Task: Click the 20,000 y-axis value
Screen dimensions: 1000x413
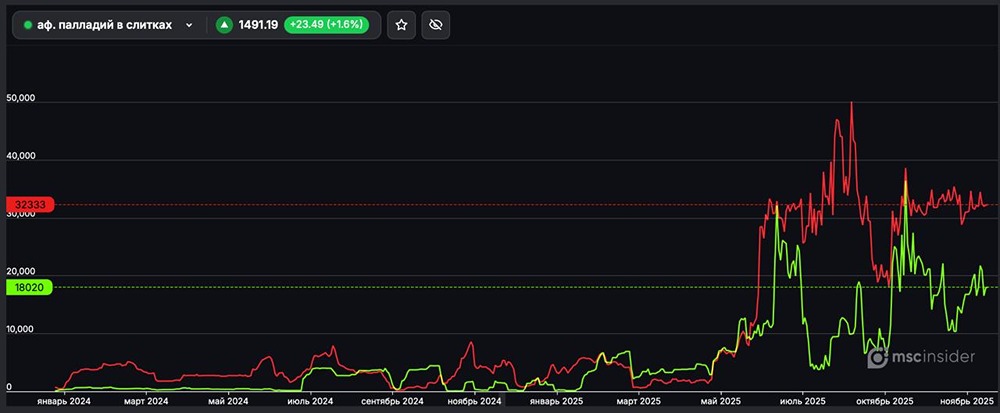Action: (20, 272)
